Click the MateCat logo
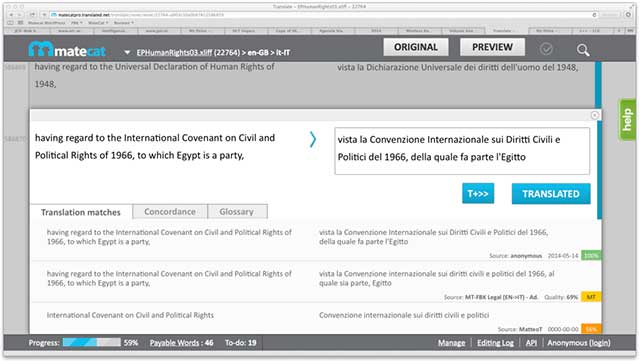Viewport: 640px width, 361px height. tap(67, 49)
